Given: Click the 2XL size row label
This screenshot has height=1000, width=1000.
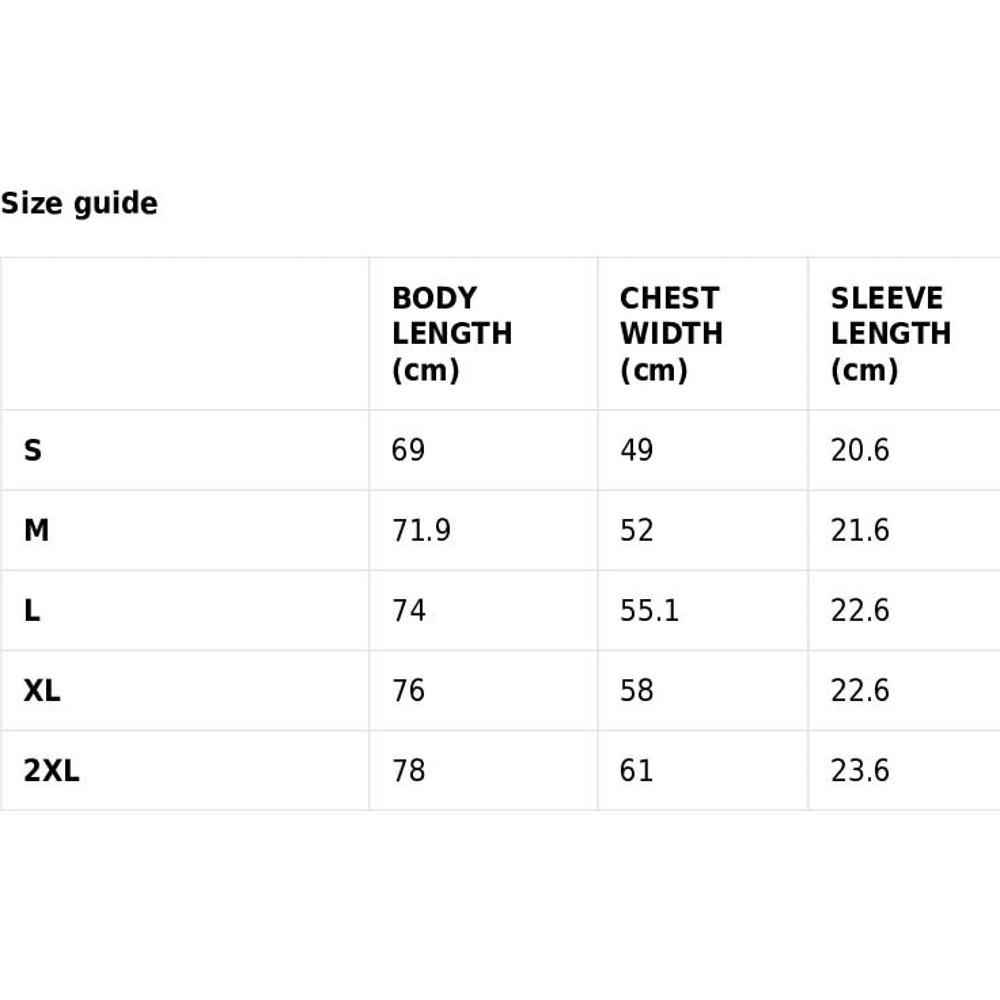Looking at the screenshot, I should [x=51, y=771].
